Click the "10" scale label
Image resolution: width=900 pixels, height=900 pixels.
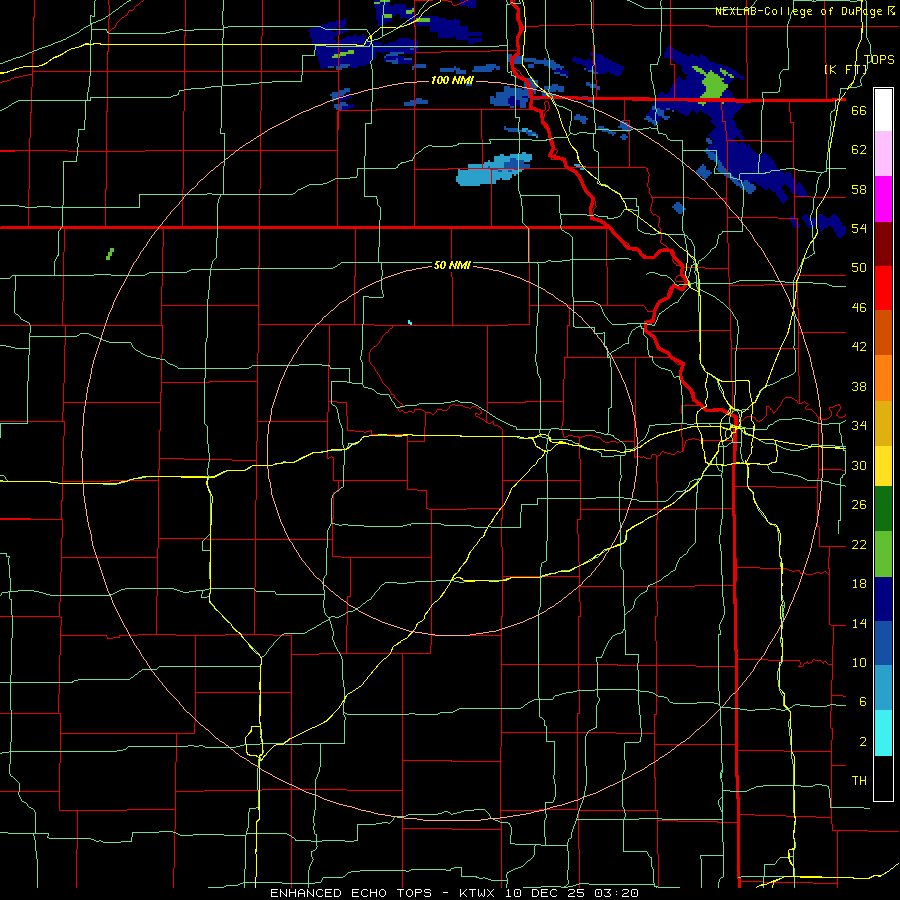coord(859,662)
